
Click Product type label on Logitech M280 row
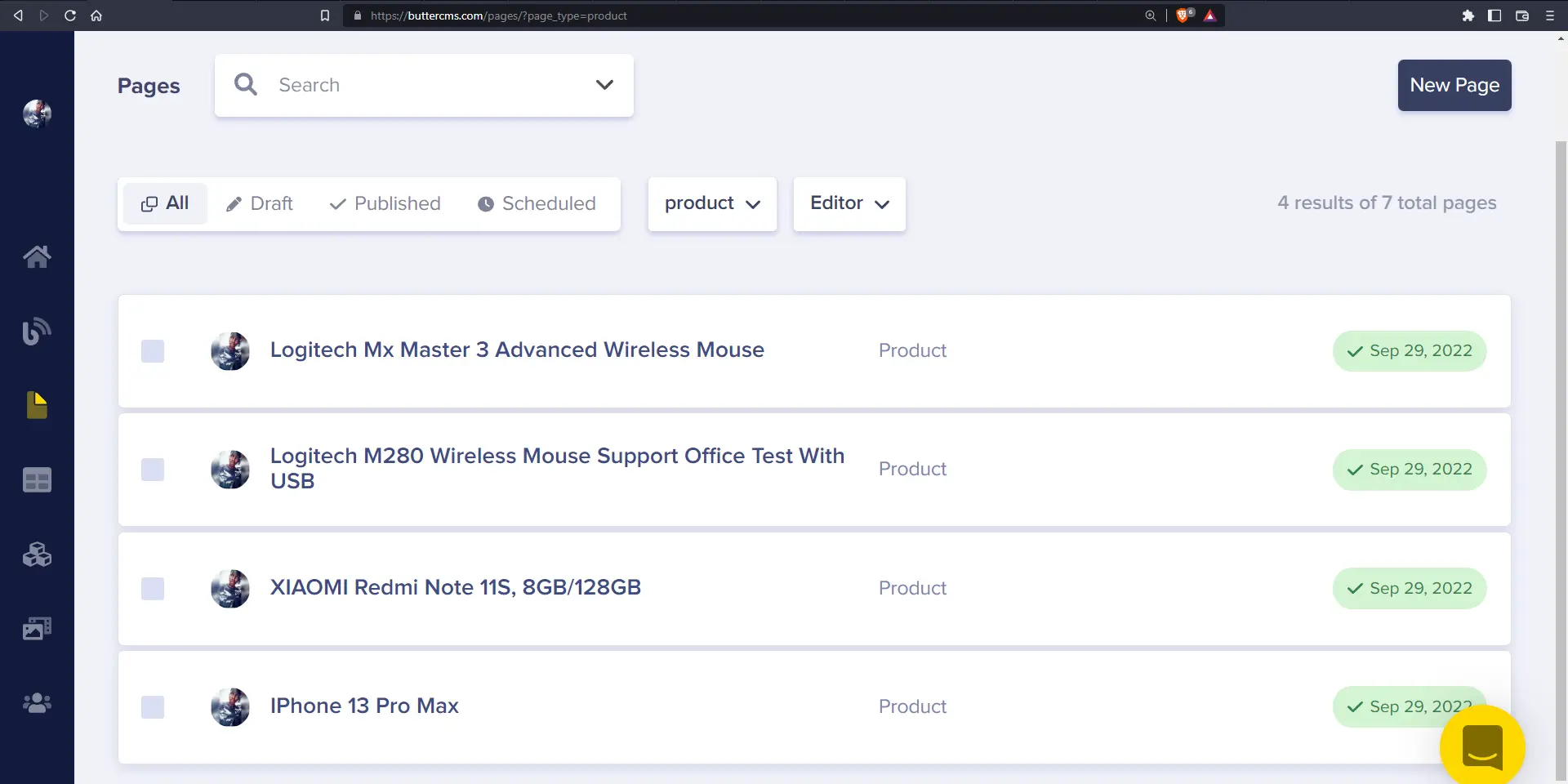[x=912, y=469]
